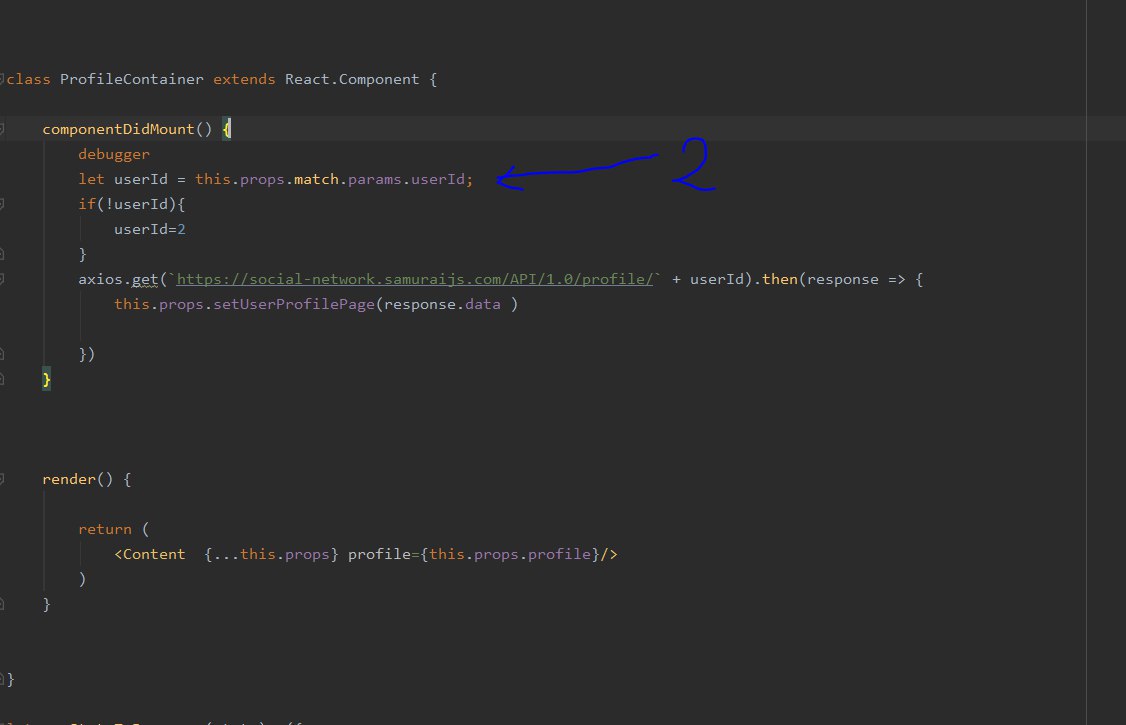Click the ProfileContainer class name
The image size is (1126, 725).
(x=131, y=79)
